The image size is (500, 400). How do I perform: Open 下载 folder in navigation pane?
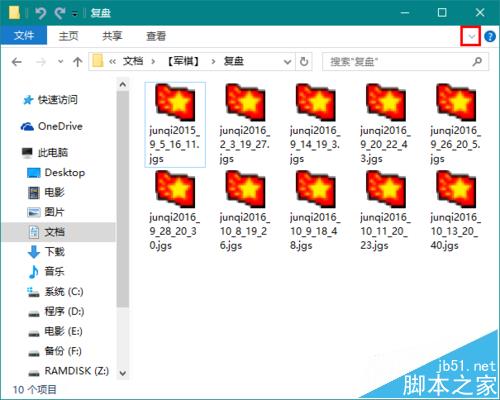[x=54, y=252]
